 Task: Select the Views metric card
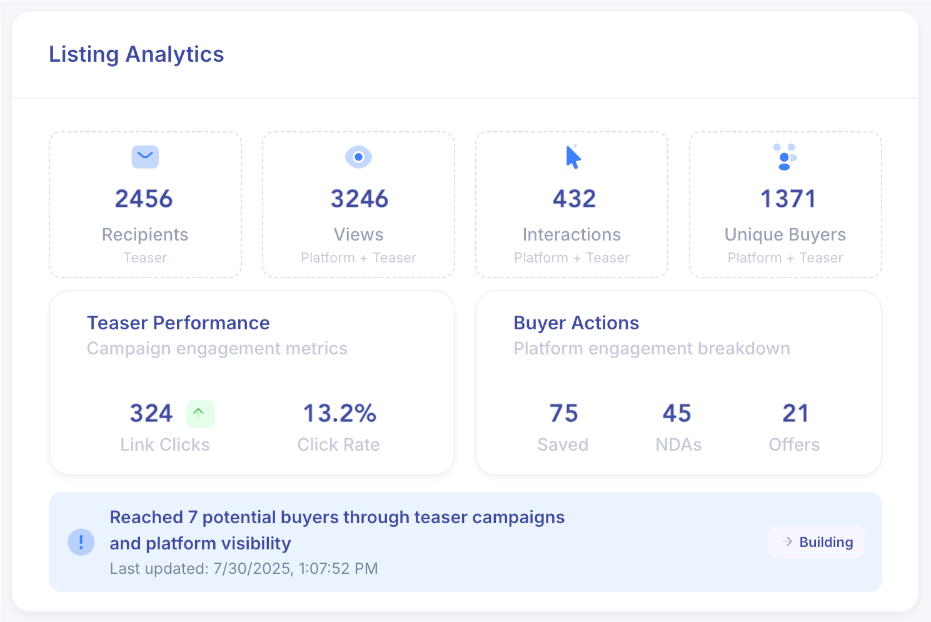click(358, 204)
